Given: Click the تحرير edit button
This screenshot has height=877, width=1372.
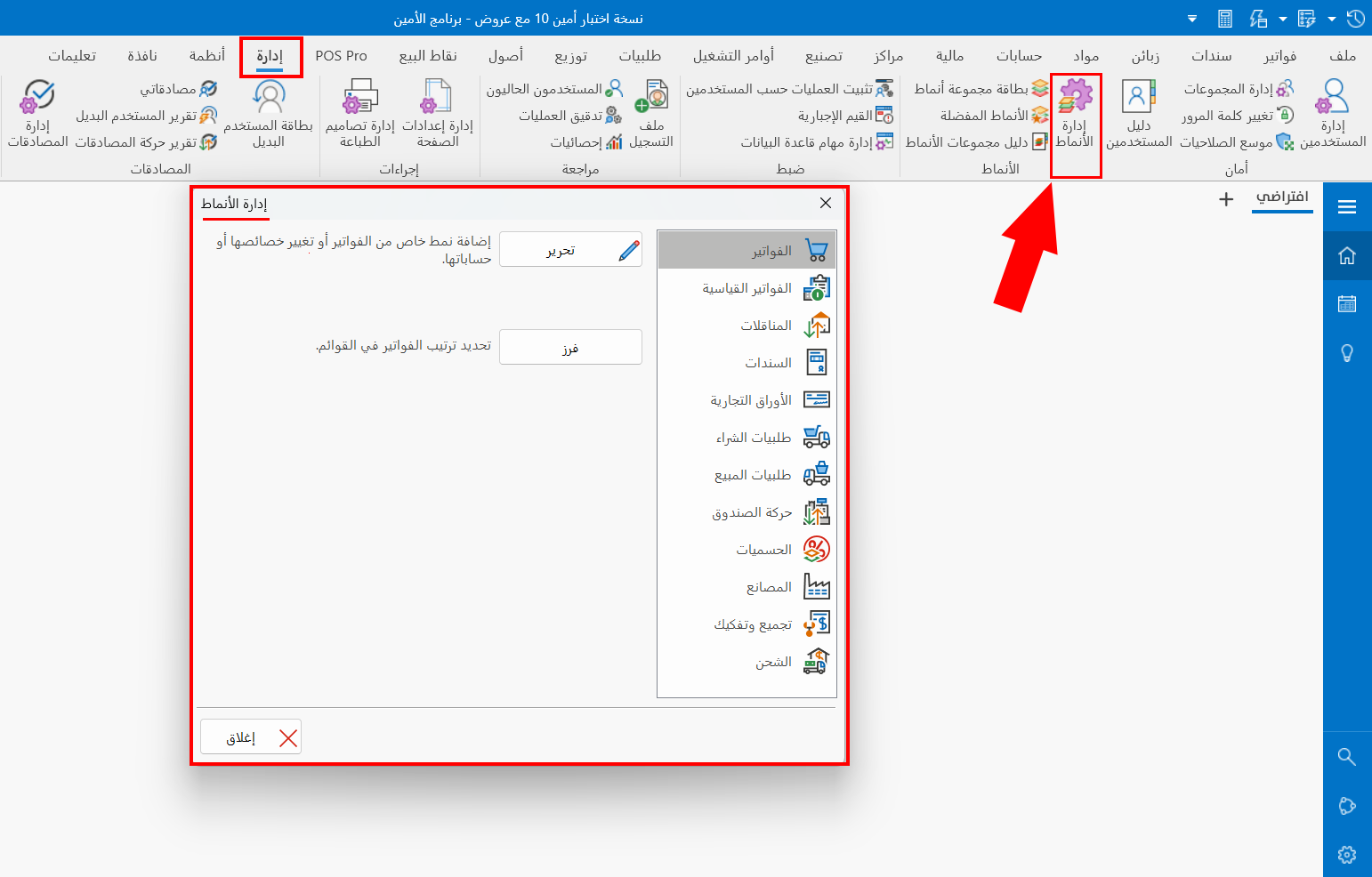Looking at the screenshot, I should [570, 250].
